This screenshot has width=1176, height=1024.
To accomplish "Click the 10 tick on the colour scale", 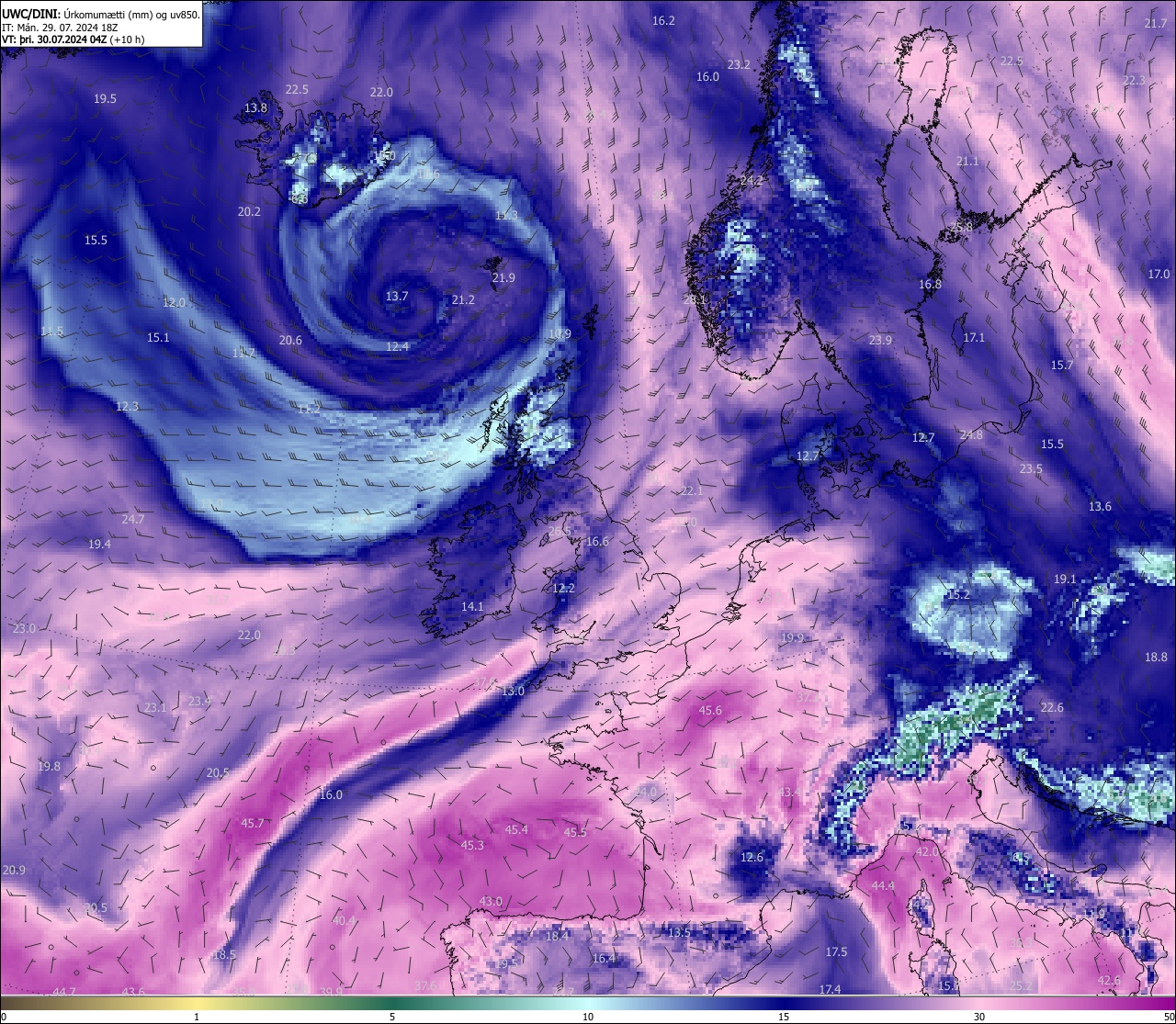I will (588, 1017).
